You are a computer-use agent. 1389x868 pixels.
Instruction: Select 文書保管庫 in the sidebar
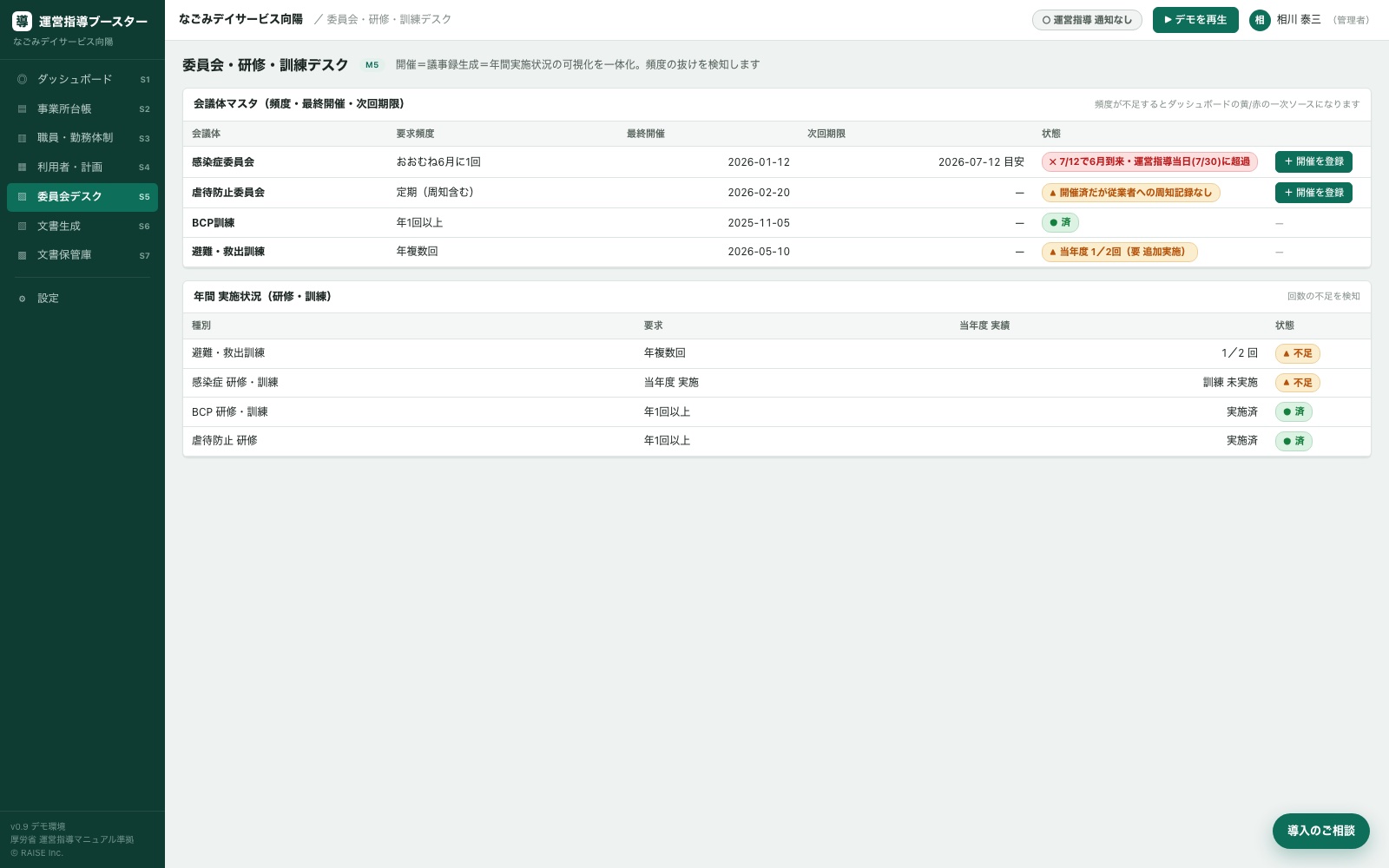click(82, 255)
